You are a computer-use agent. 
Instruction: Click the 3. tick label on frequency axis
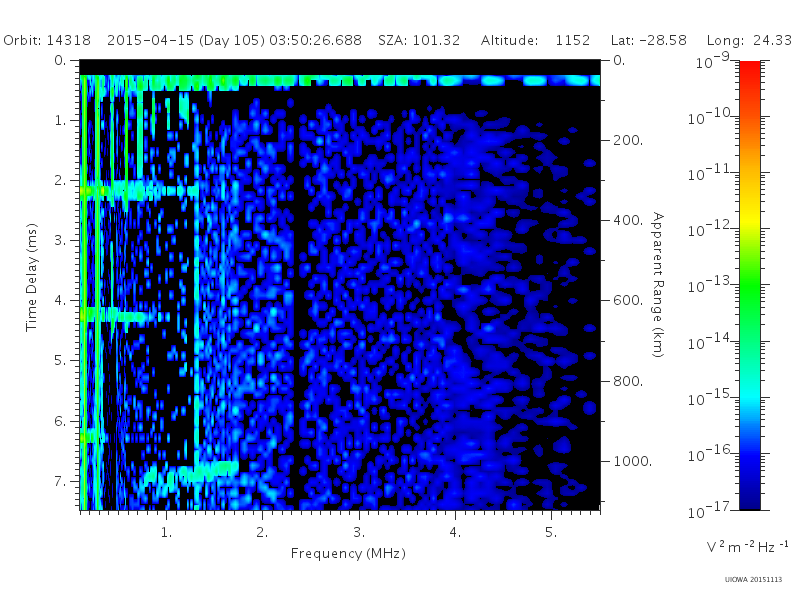tap(359, 533)
